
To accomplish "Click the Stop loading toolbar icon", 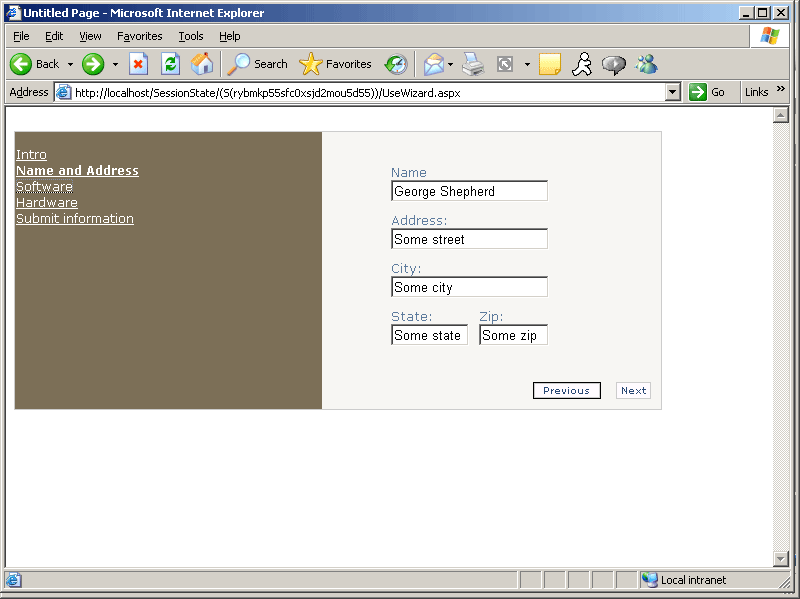I will [139, 64].
